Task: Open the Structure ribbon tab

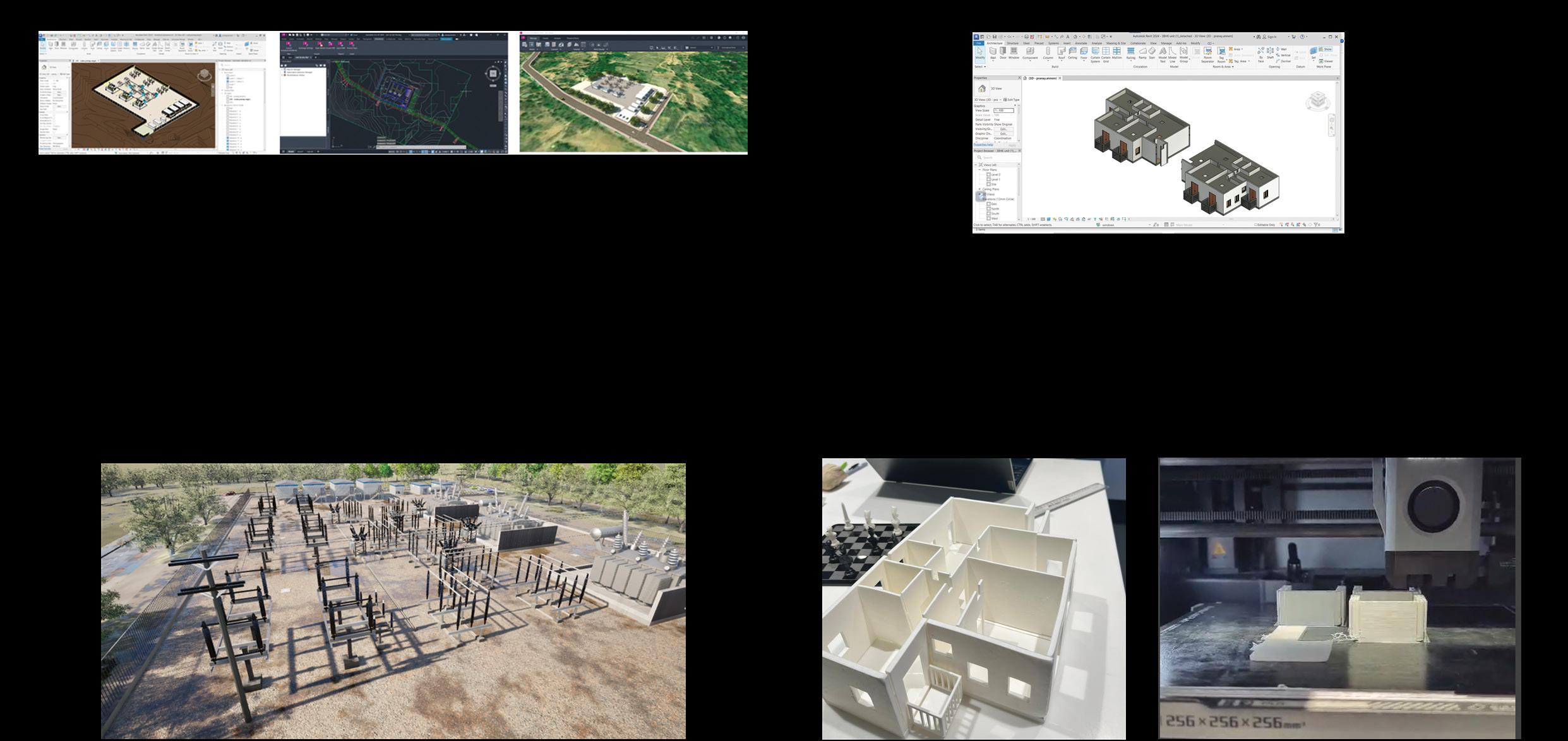Action: 1012,43
